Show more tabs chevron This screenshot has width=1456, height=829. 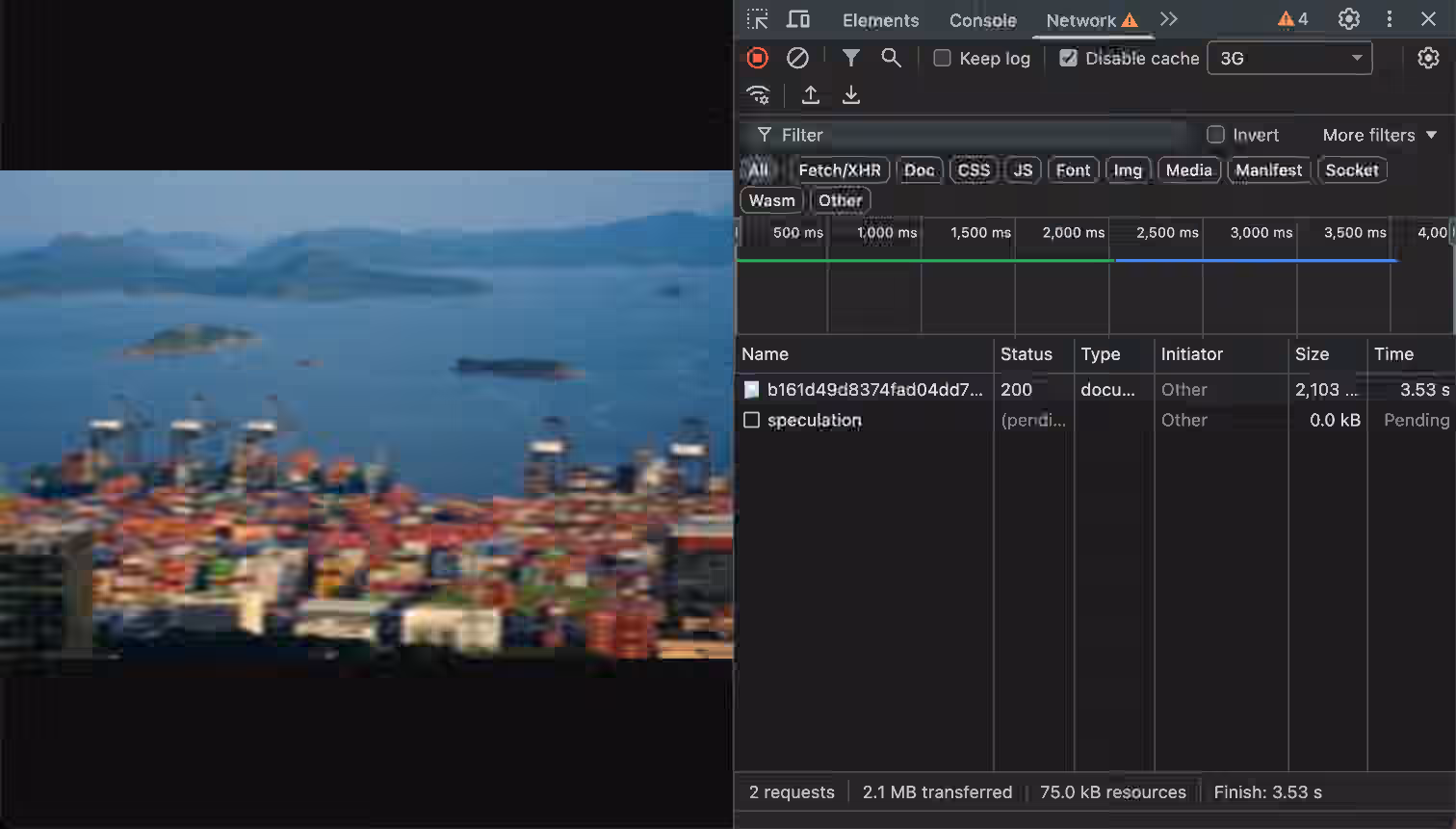point(1169,19)
